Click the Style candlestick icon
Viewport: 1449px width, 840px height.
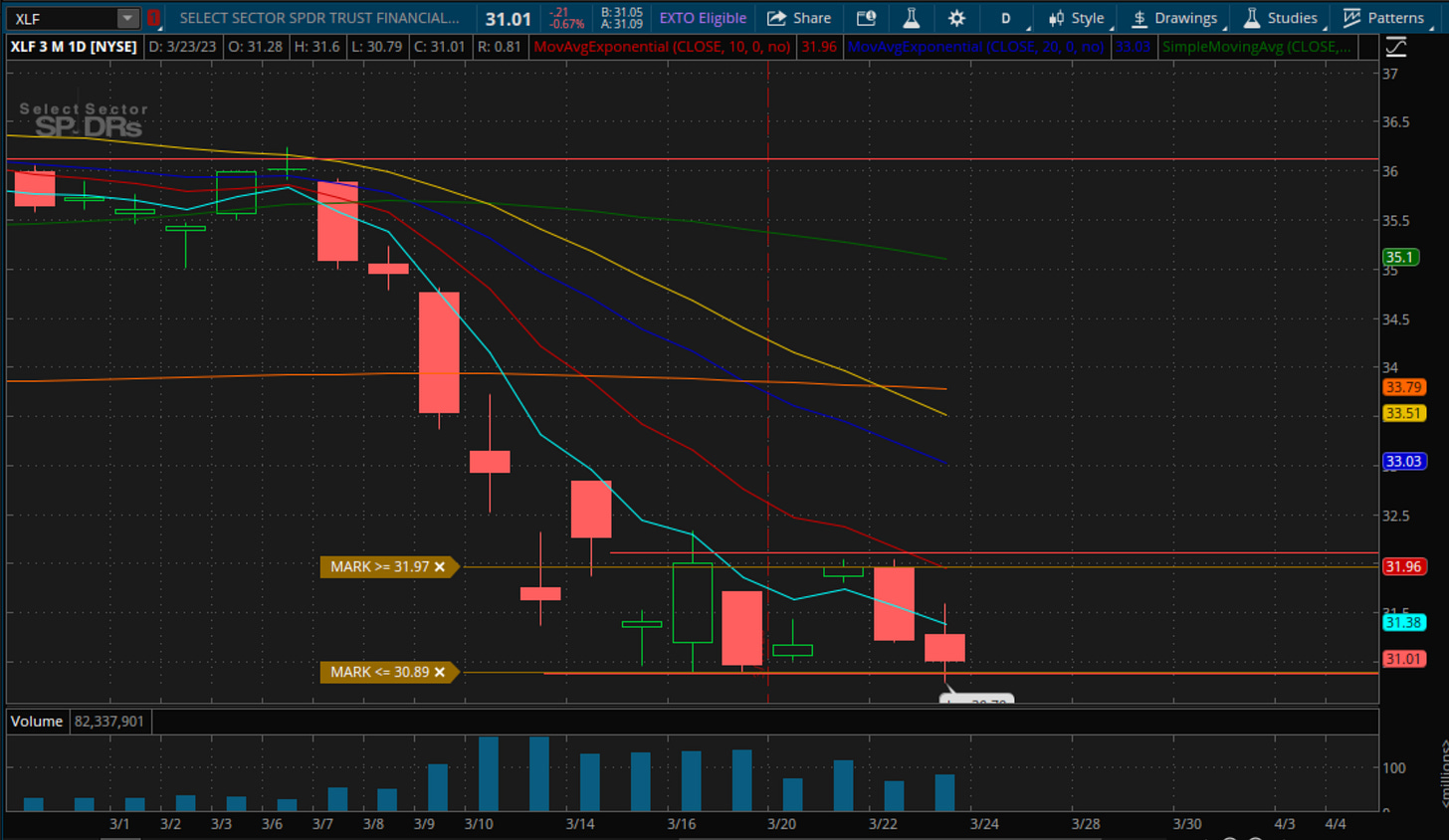(1056, 18)
